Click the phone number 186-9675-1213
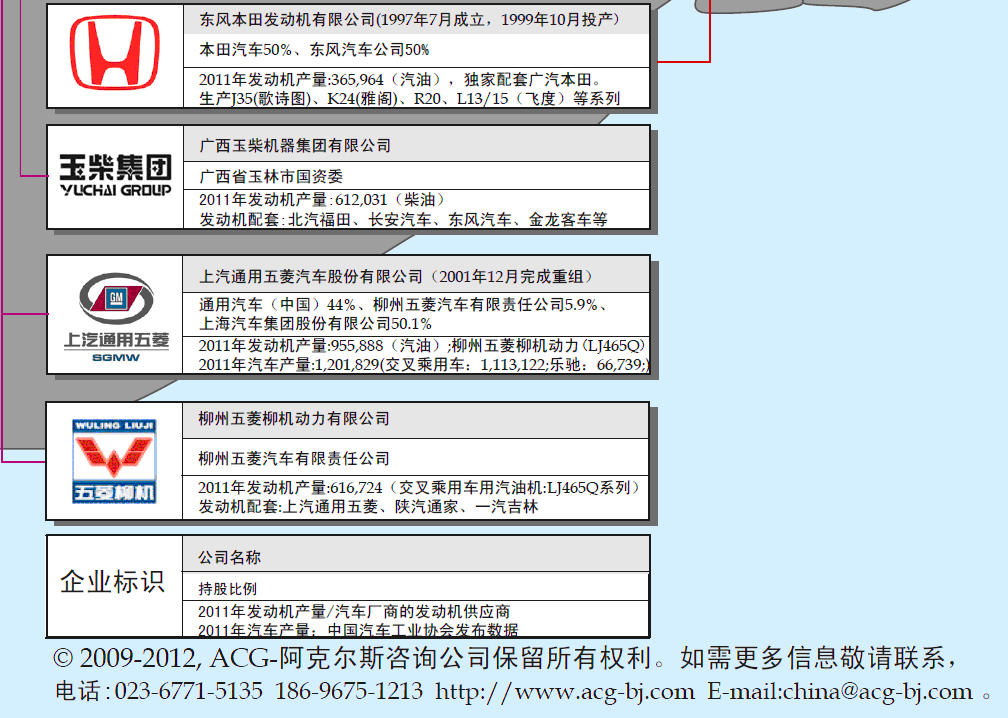Screen dimensions: 1008x718 tap(348, 692)
